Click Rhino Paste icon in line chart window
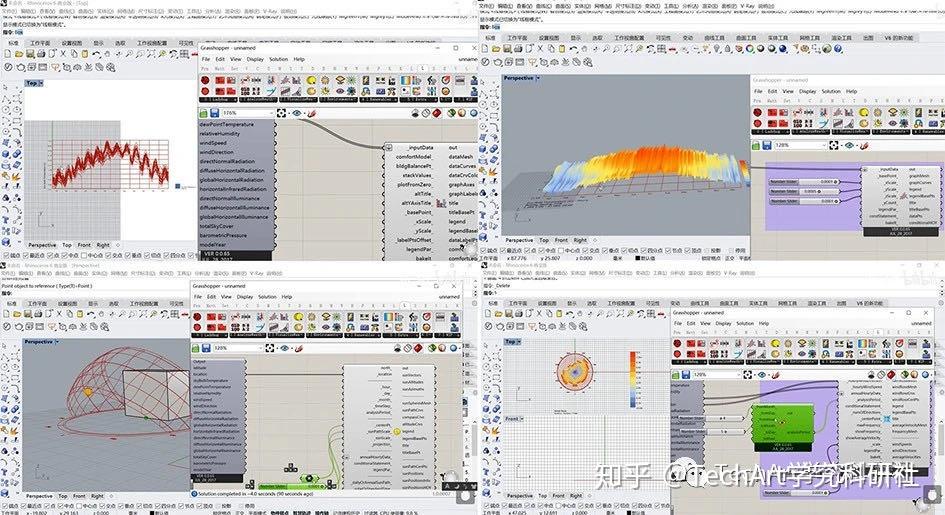This screenshot has width=945, height=515. coord(84,54)
